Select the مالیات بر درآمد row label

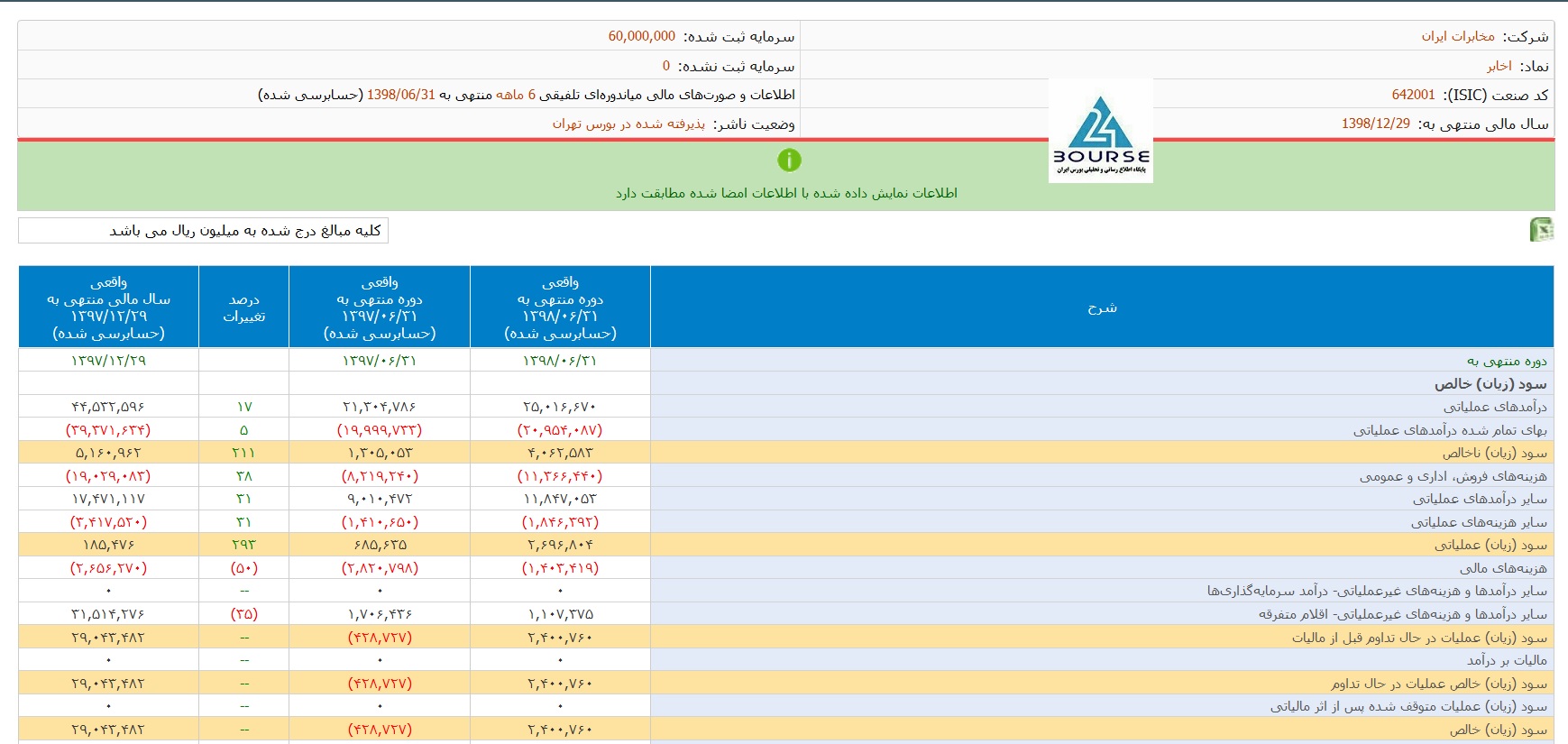pyautogui.click(x=1506, y=660)
